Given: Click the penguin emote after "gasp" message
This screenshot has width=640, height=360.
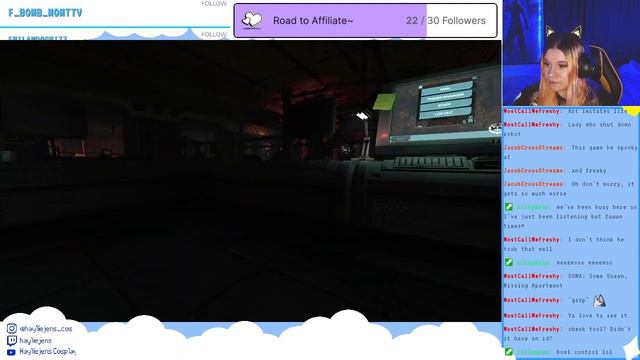Looking at the screenshot, I should 599,301.
